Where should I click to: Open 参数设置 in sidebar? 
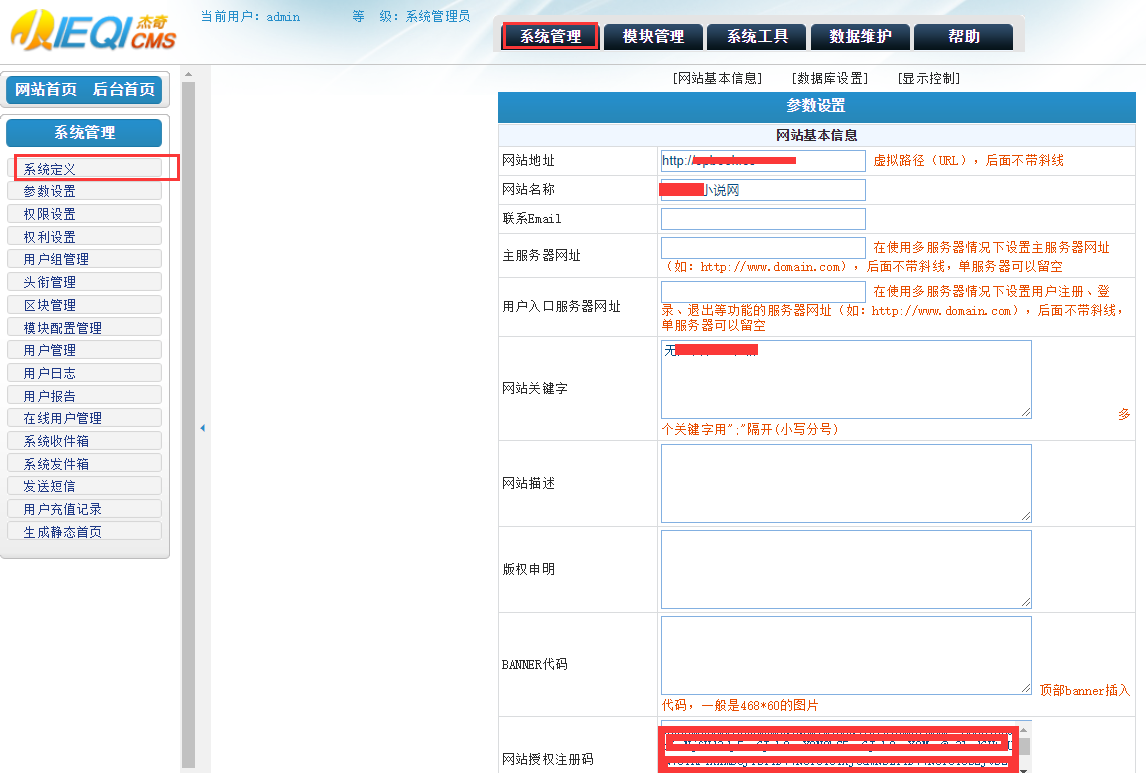[x=84, y=191]
